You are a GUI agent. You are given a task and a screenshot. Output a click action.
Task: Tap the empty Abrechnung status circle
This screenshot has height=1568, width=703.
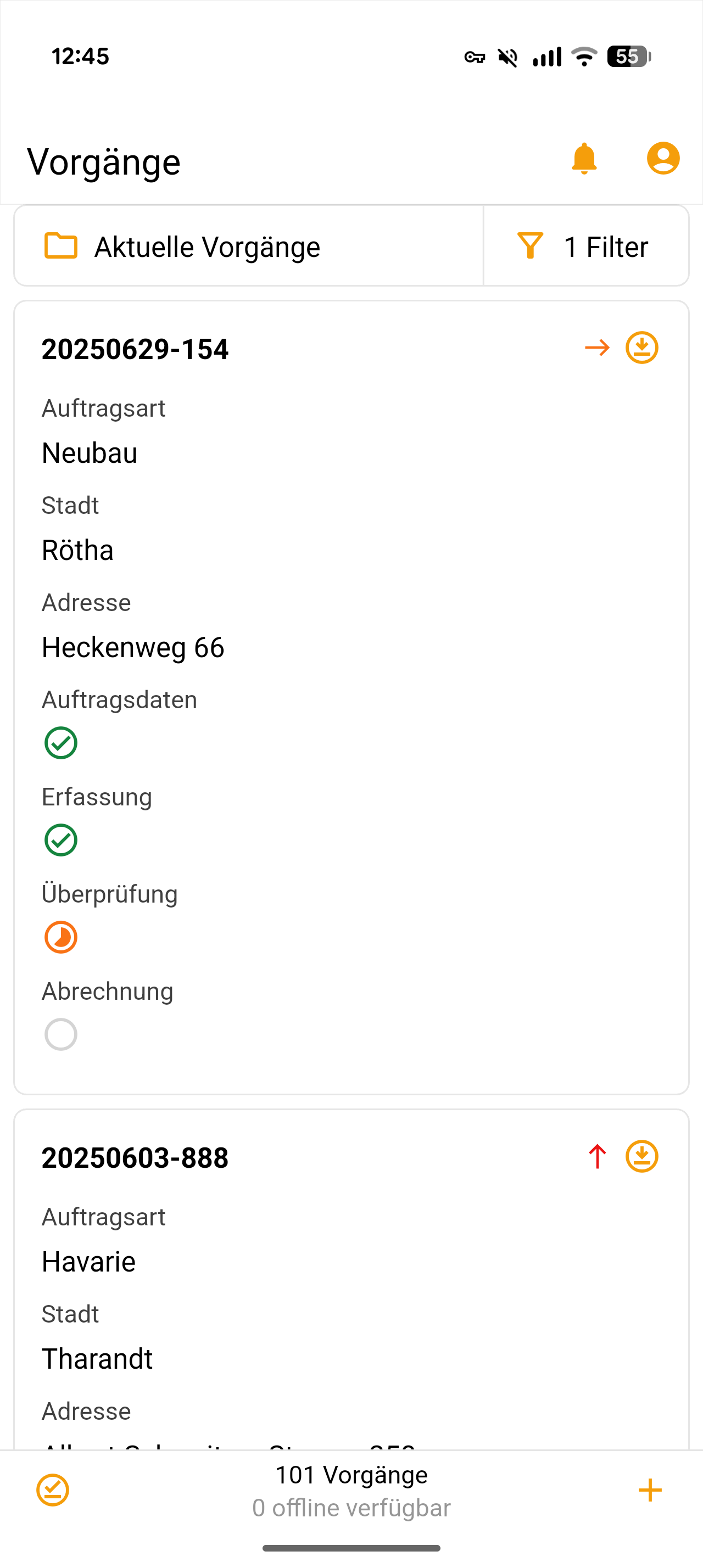61,1035
